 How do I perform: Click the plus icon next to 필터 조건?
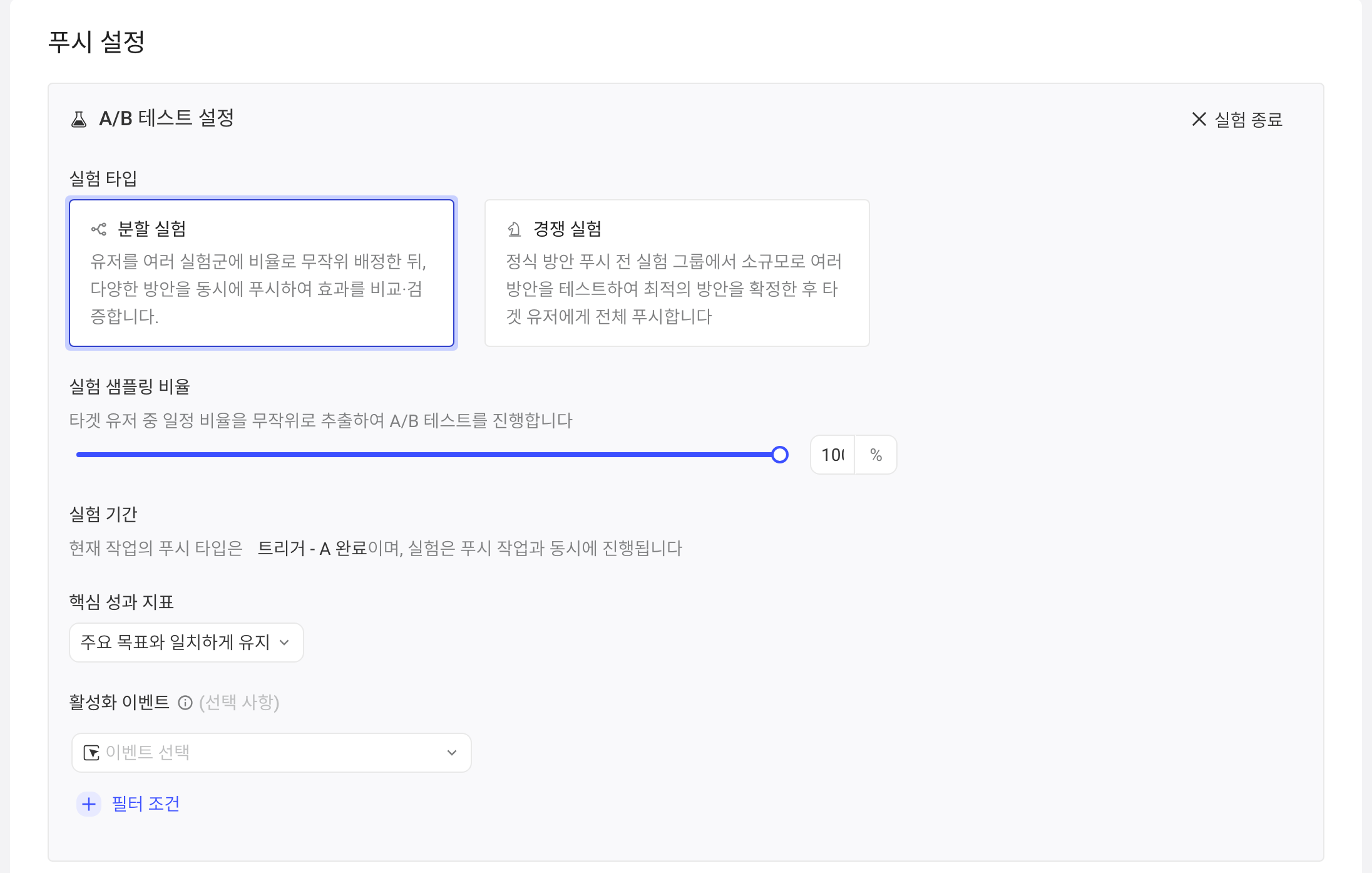[x=89, y=803]
